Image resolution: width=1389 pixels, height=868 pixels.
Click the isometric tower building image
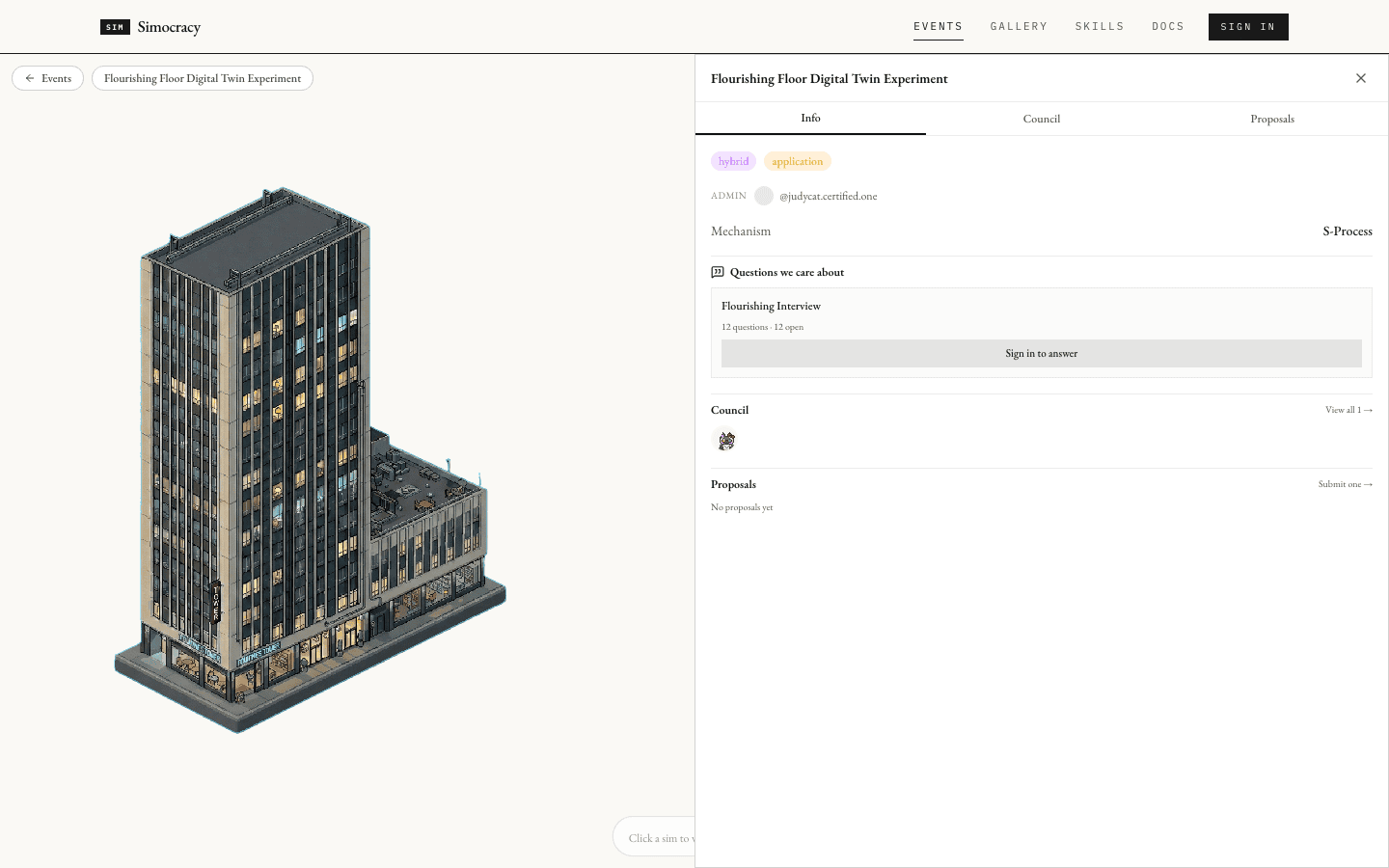click(x=309, y=460)
